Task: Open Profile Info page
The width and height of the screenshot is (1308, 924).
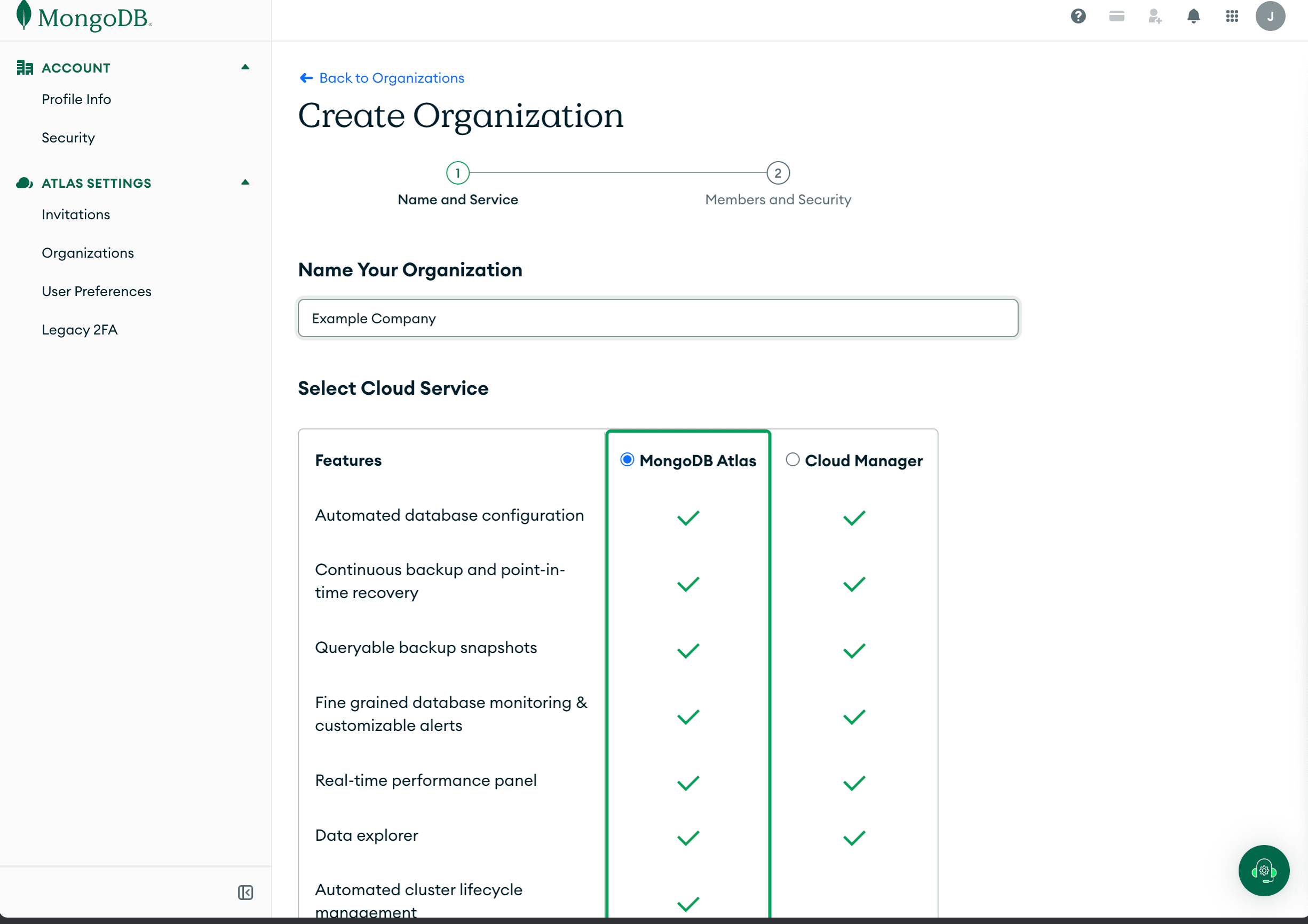Action: tap(76, 99)
